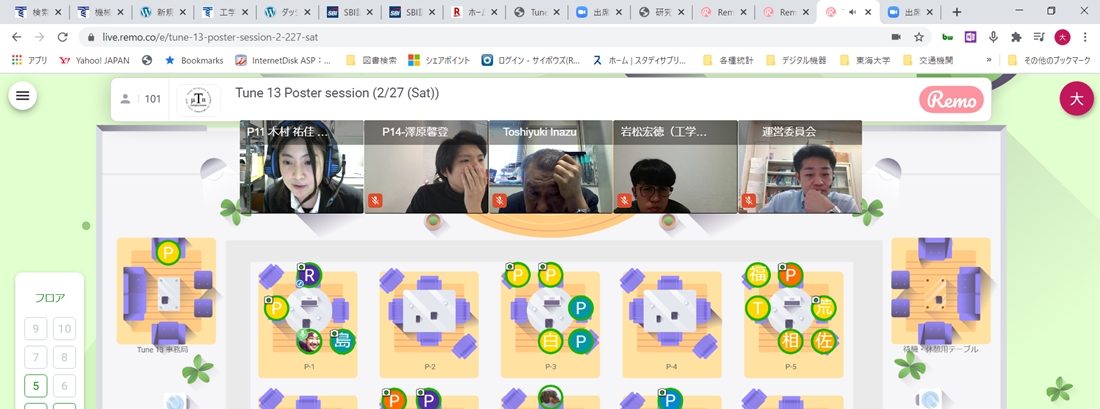Screen dimensions: 1100x409
Task: Click the bearded photo avatar at table P-1
Action: (309, 342)
